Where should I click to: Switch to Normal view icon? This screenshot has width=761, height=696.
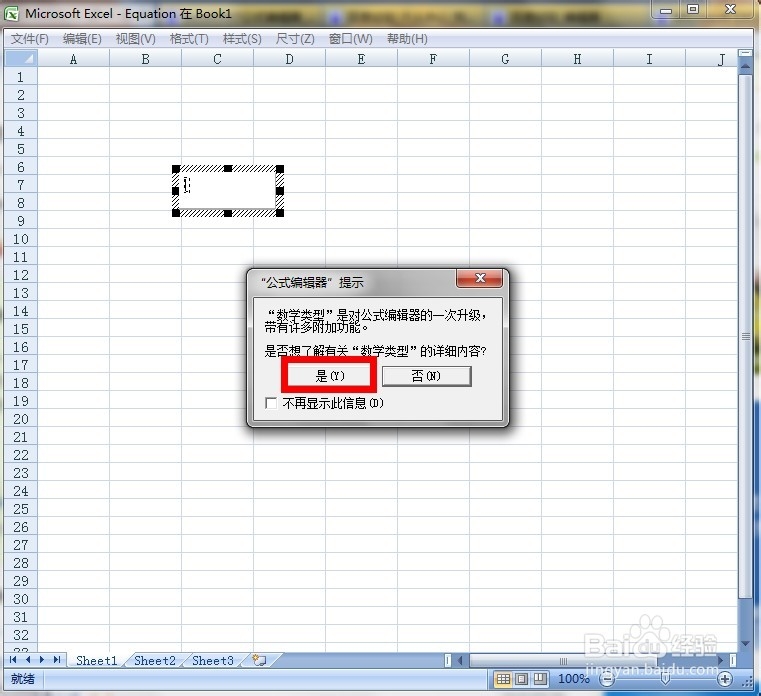[503, 679]
